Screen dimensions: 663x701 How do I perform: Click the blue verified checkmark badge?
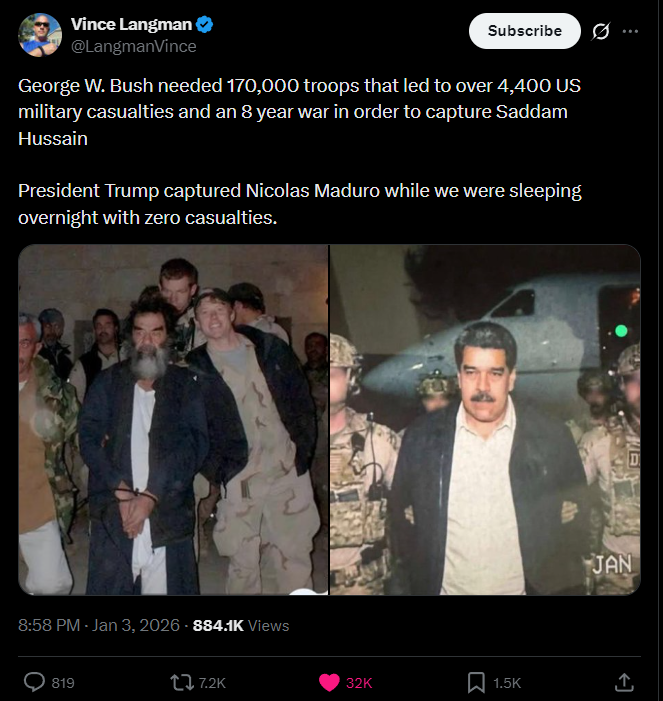pyautogui.click(x=203, y=25)
